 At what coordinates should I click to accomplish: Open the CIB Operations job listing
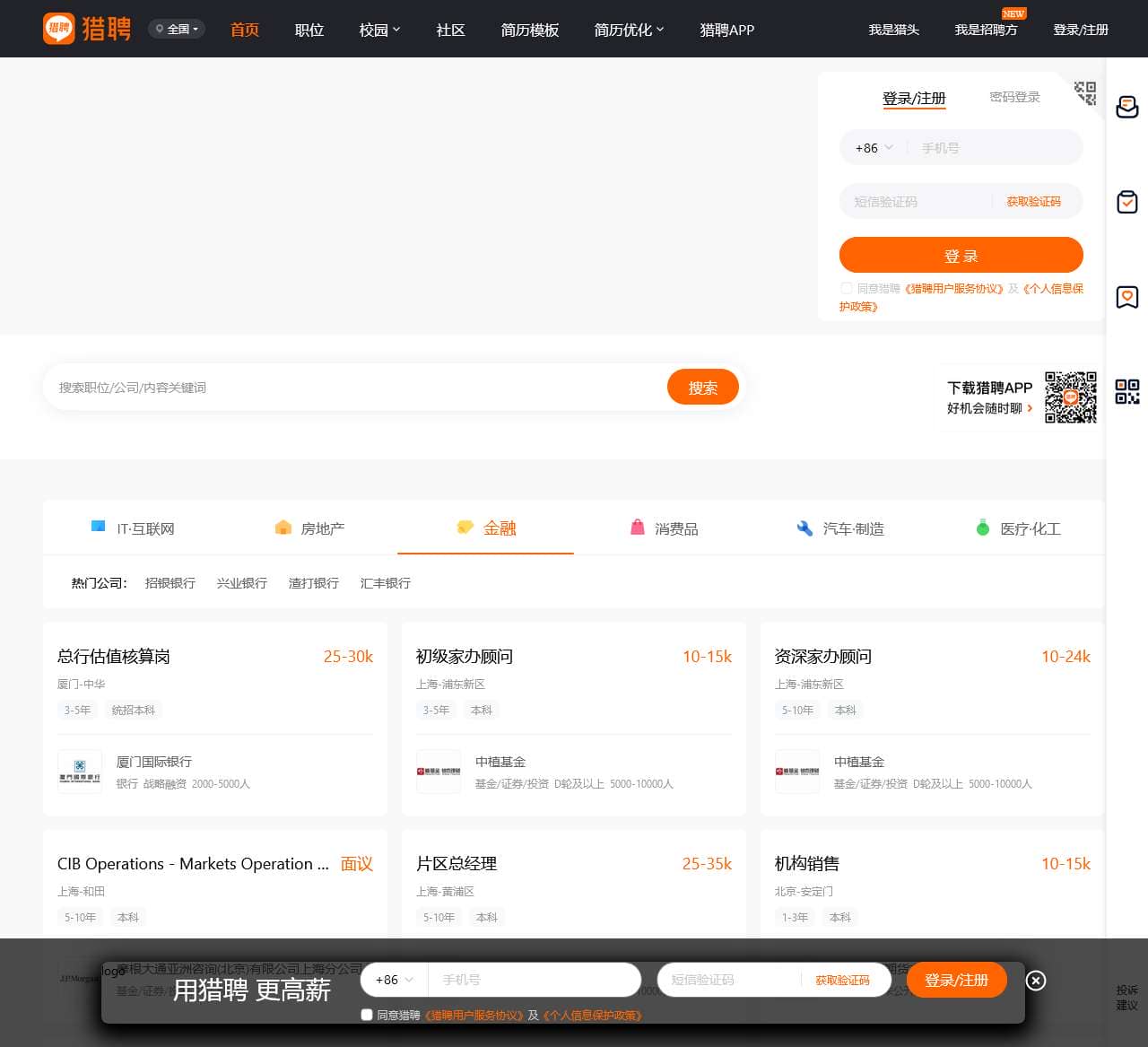click(193, 864)
